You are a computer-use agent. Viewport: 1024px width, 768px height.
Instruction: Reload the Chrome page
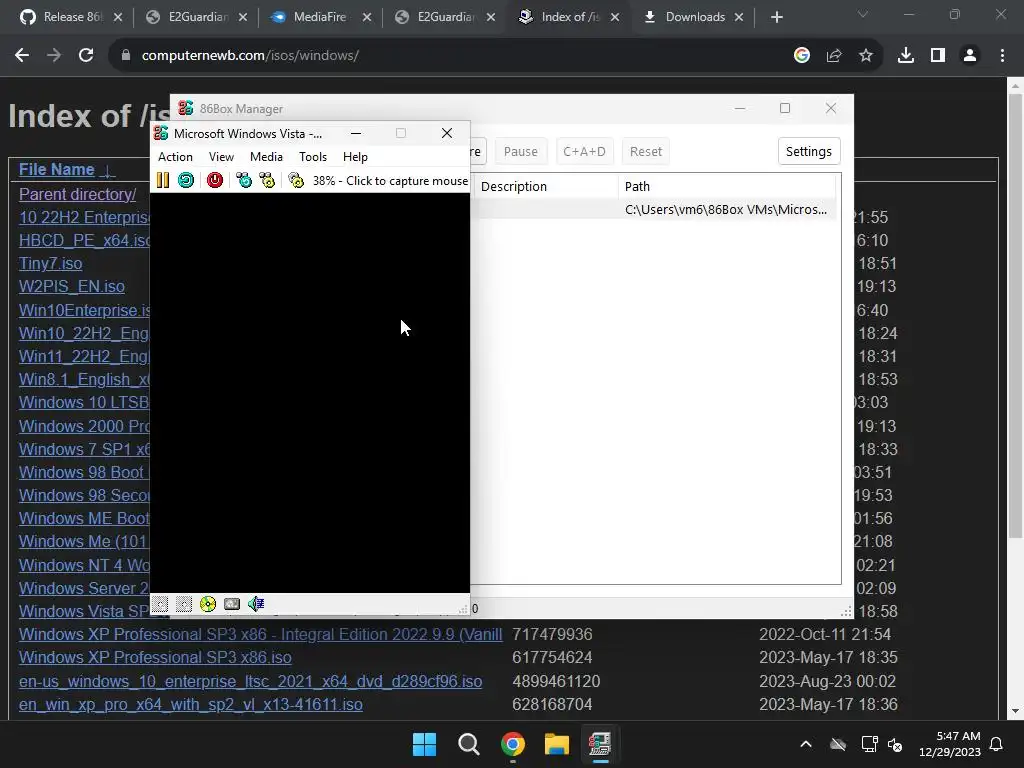coord(86,56)
